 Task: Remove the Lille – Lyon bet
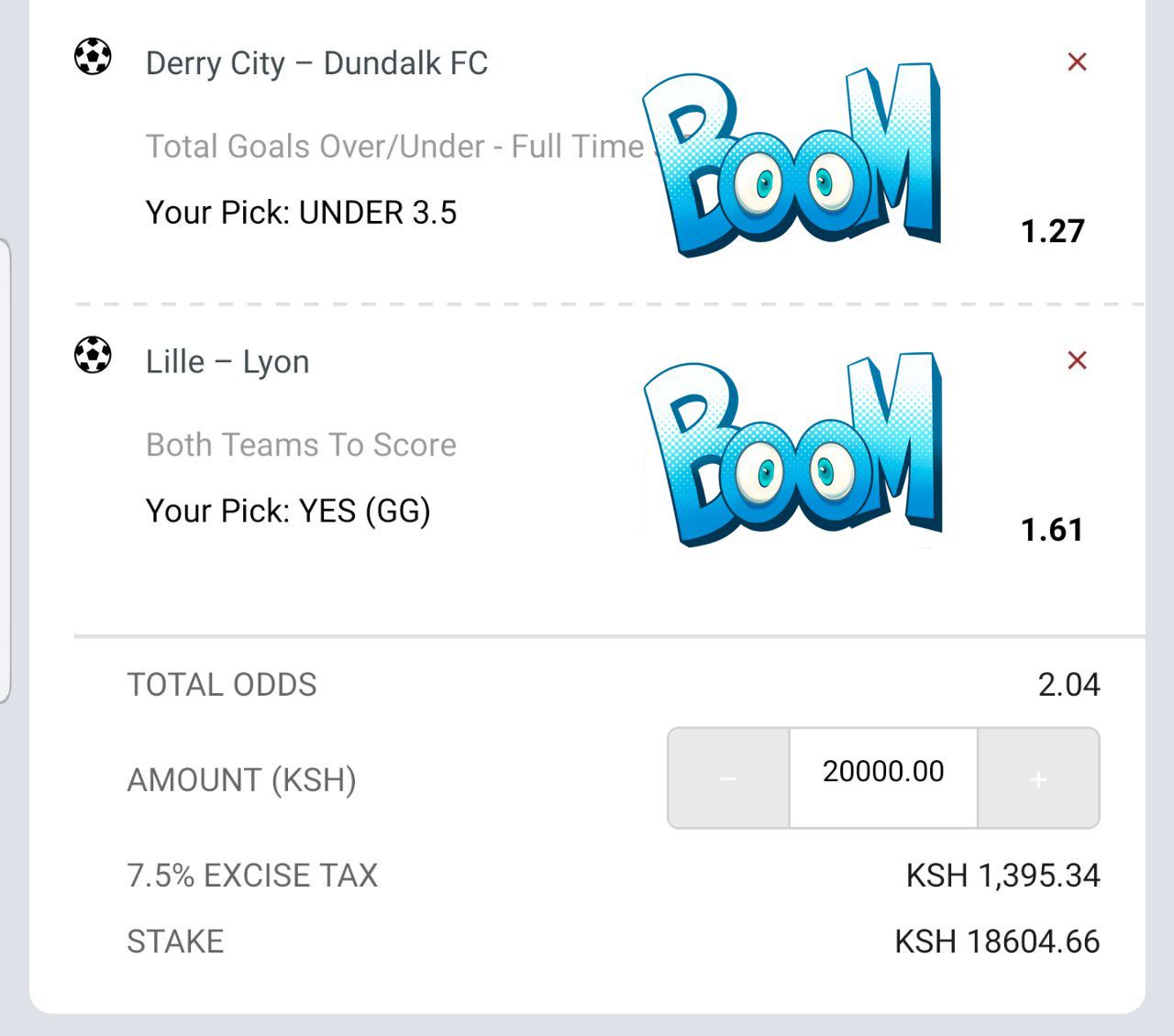(1077, 360)
